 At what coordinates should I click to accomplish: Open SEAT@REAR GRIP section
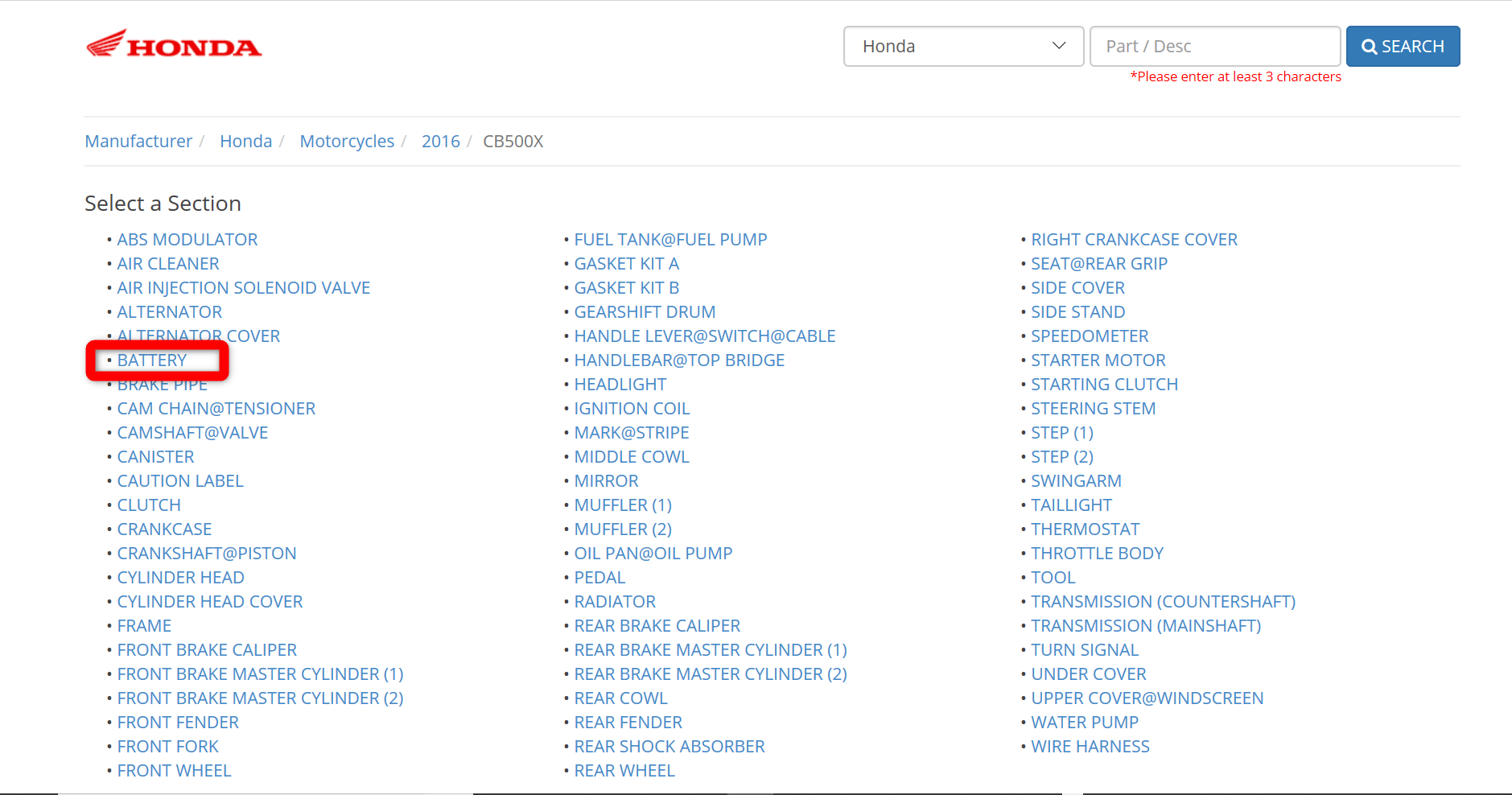point(1100,264)
